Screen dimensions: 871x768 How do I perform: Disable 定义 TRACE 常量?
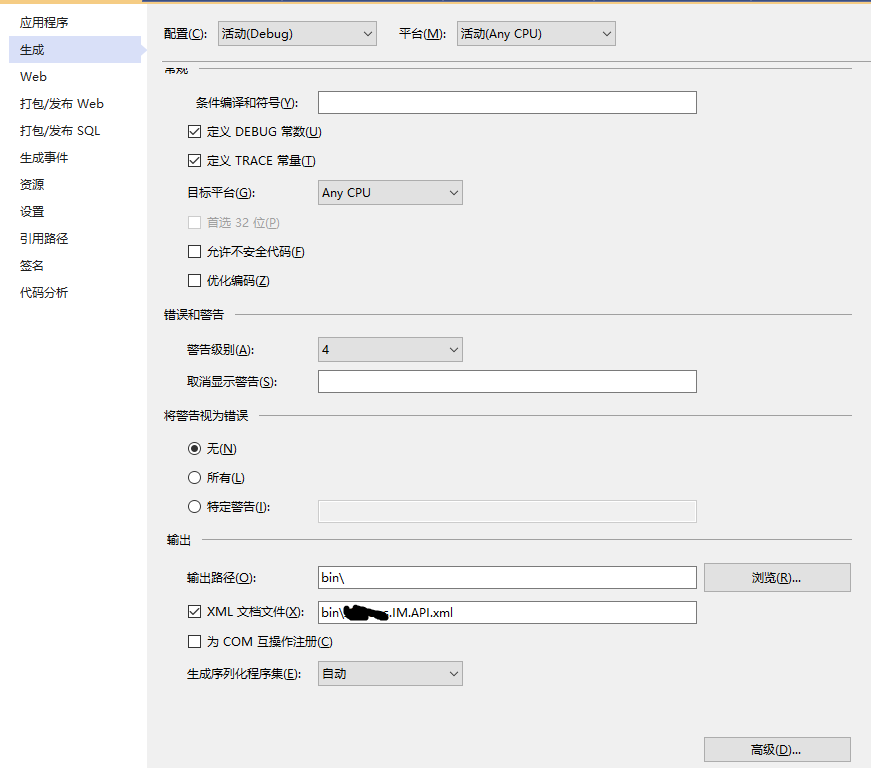pyautogui.click(x=194, y=160)
